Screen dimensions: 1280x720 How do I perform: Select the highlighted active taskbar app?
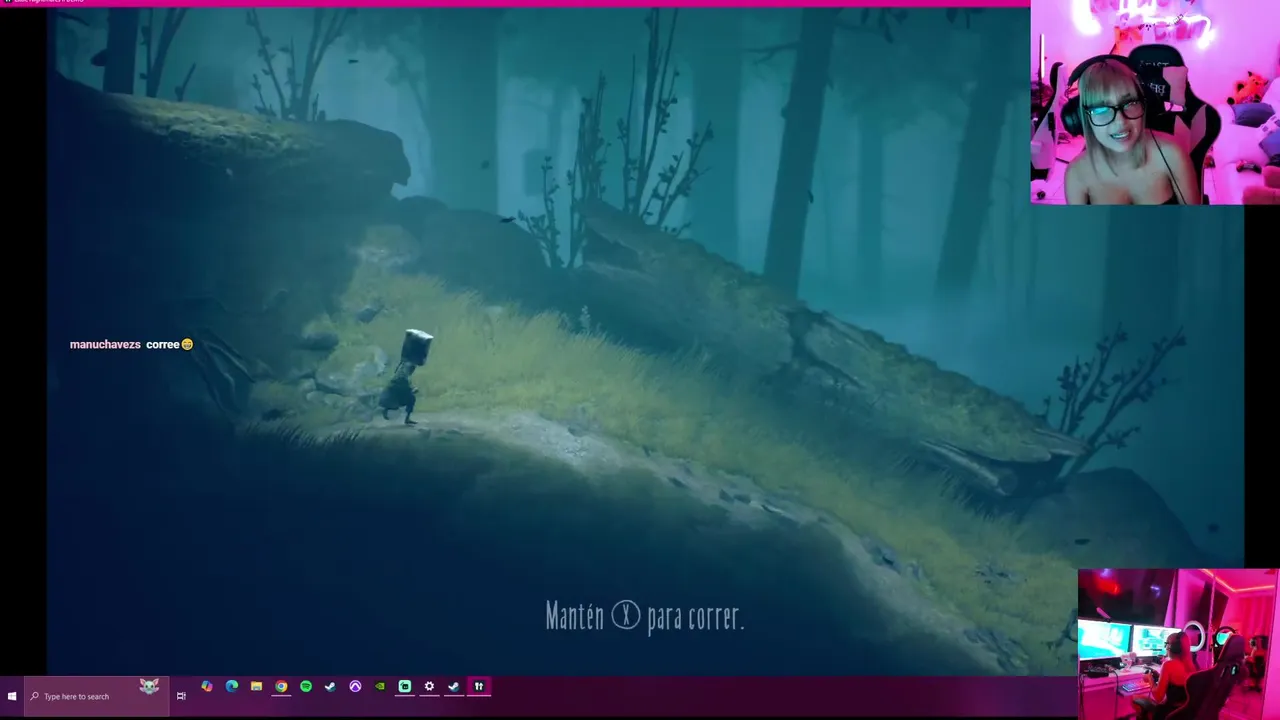coord(479,686)
